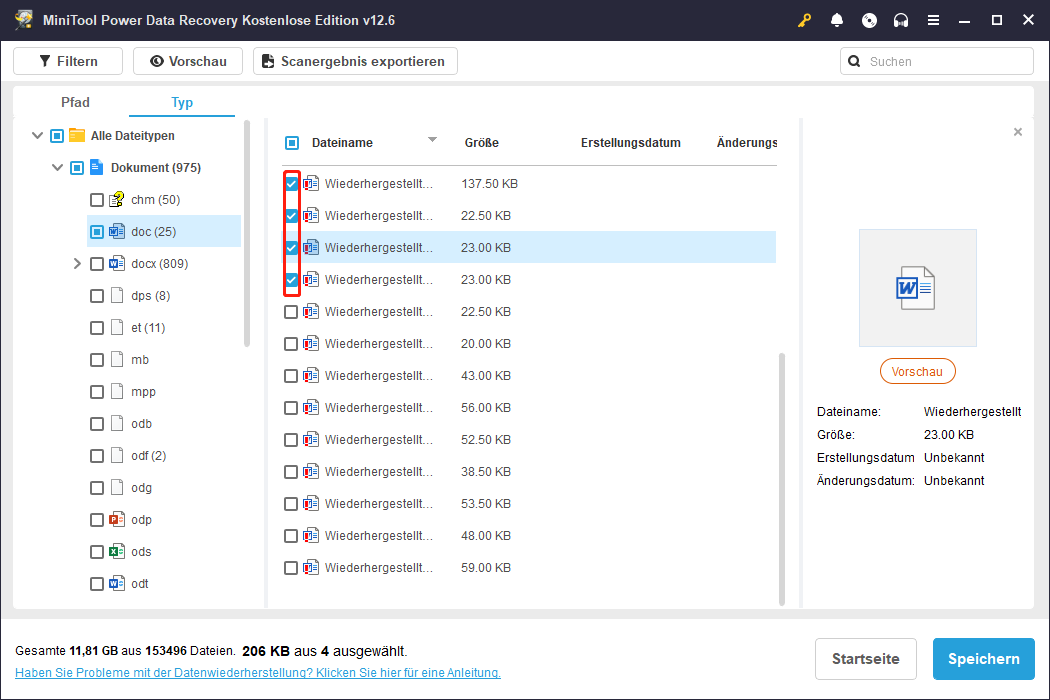
Task: Click the Suchen search field
Action: 937,62
